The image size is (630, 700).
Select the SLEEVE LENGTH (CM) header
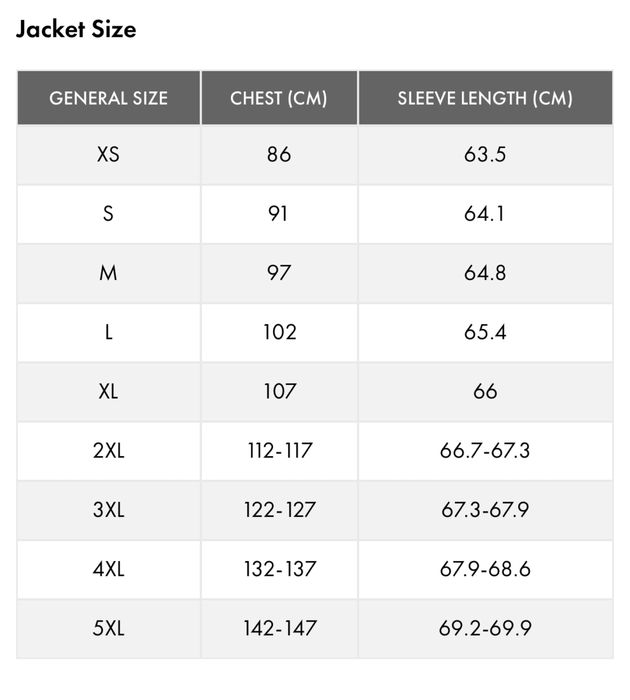(485, 98)
